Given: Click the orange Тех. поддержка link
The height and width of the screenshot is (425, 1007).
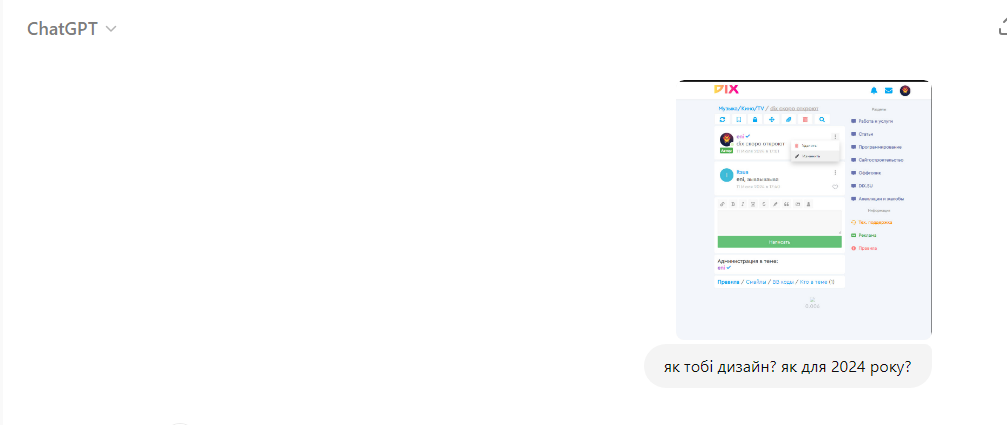Looking at the screenshot, I should (x=871, y=222).
